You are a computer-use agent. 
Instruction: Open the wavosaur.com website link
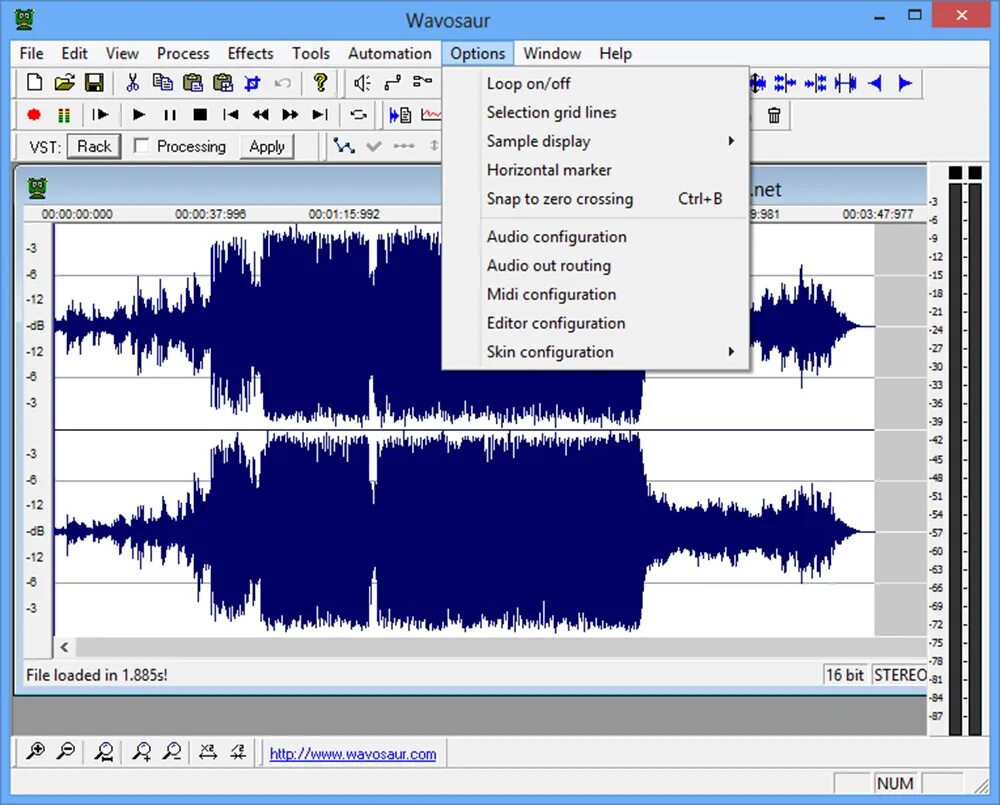pos(353,754)
